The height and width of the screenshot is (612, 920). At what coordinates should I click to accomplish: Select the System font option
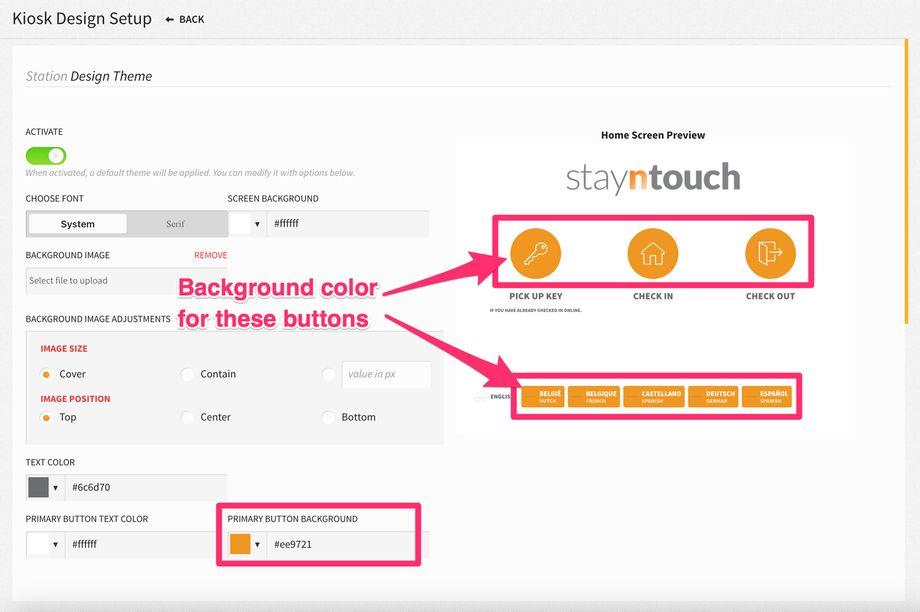[x=77, y=224]
